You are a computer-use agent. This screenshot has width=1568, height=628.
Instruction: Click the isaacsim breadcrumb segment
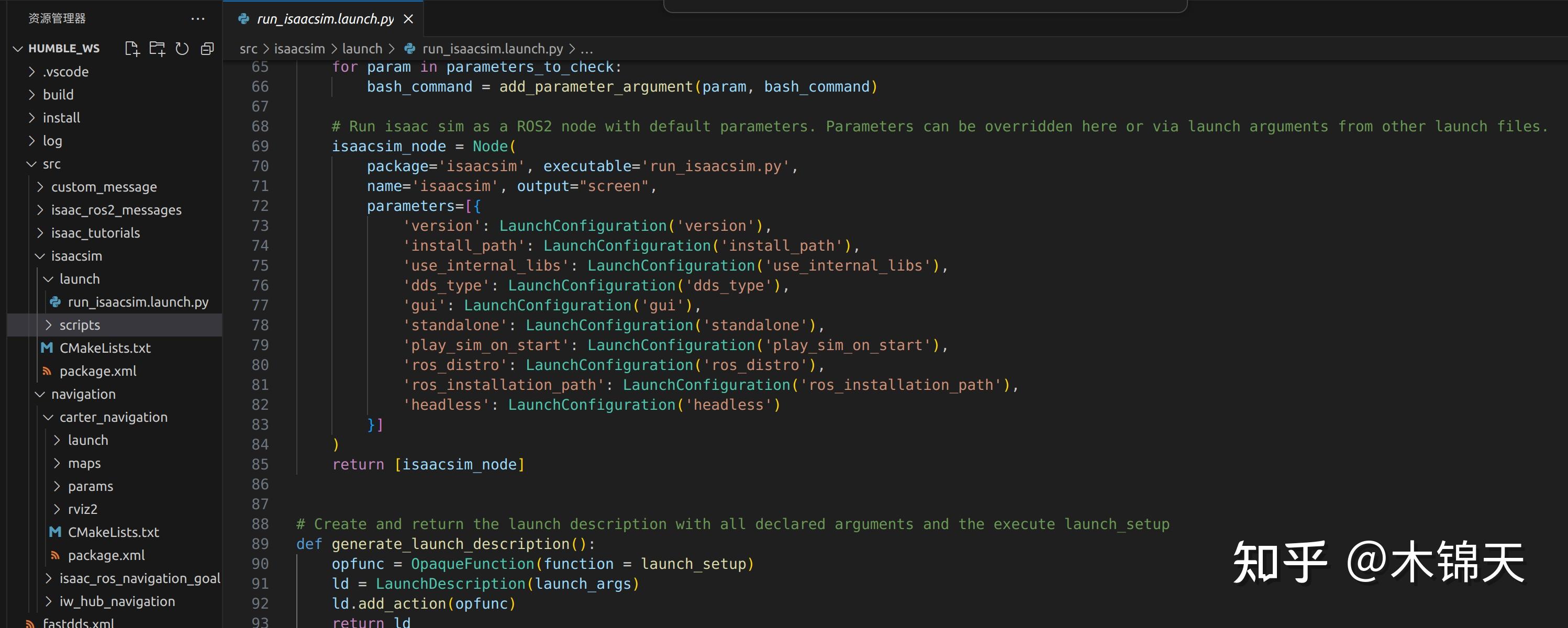click(x=299, y=49)
